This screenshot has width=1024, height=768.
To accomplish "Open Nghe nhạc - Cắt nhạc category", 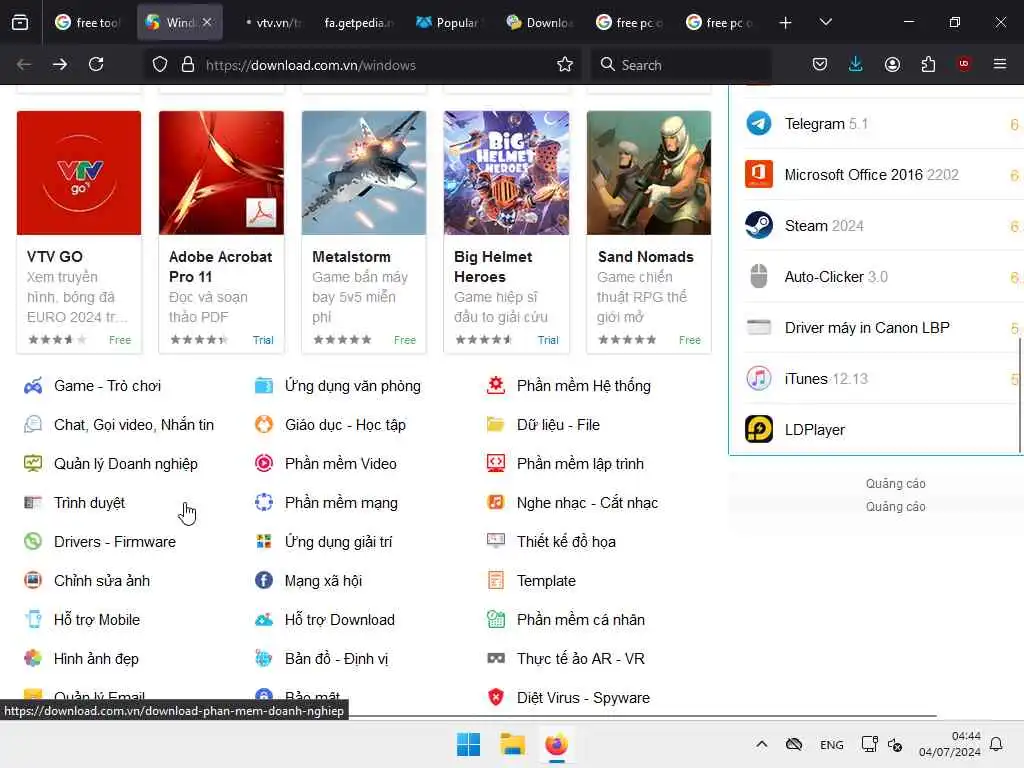I will click(587, 503).
